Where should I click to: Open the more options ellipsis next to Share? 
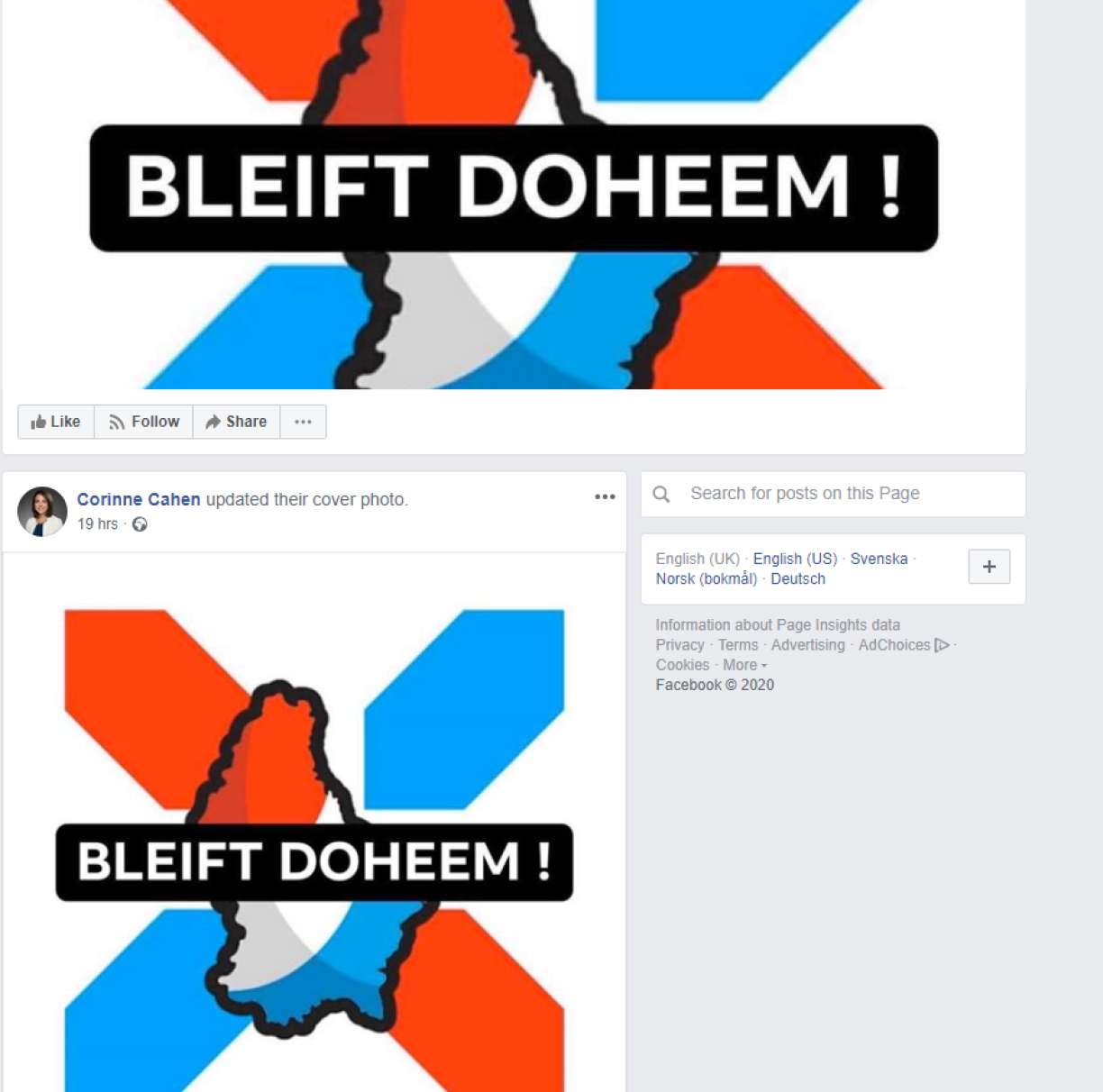303,422
